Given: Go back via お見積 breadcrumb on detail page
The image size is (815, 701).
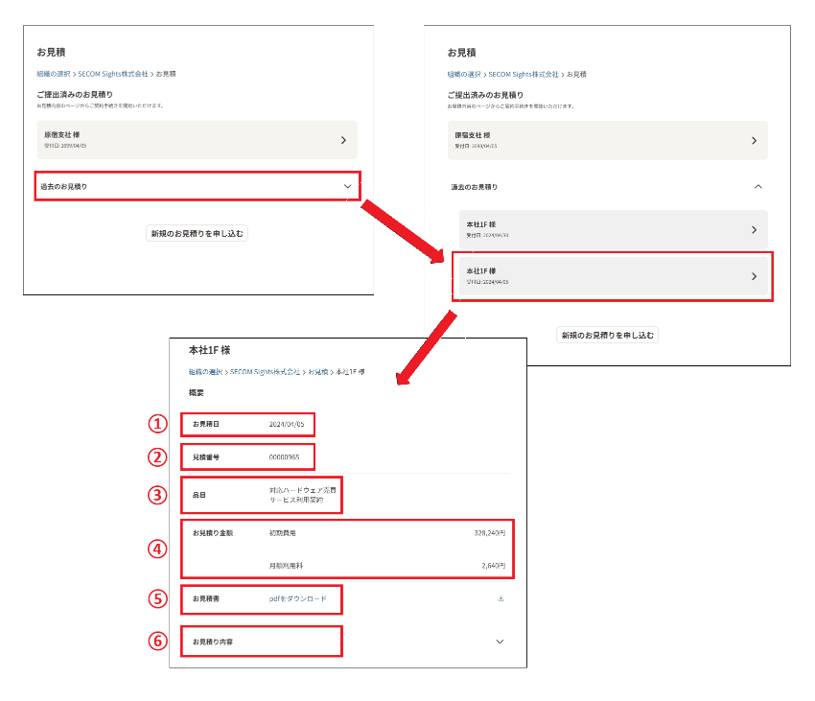Looking at the screenshot, I should 318,372.
